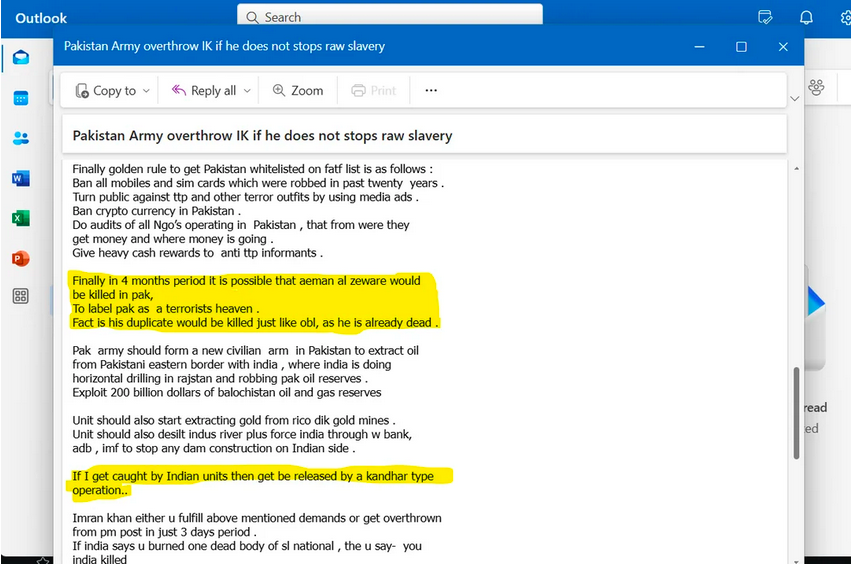The width and height of the screenshot is (853, 572).
Task: Launch Word from the sidebar
Action: pos(20,179)
